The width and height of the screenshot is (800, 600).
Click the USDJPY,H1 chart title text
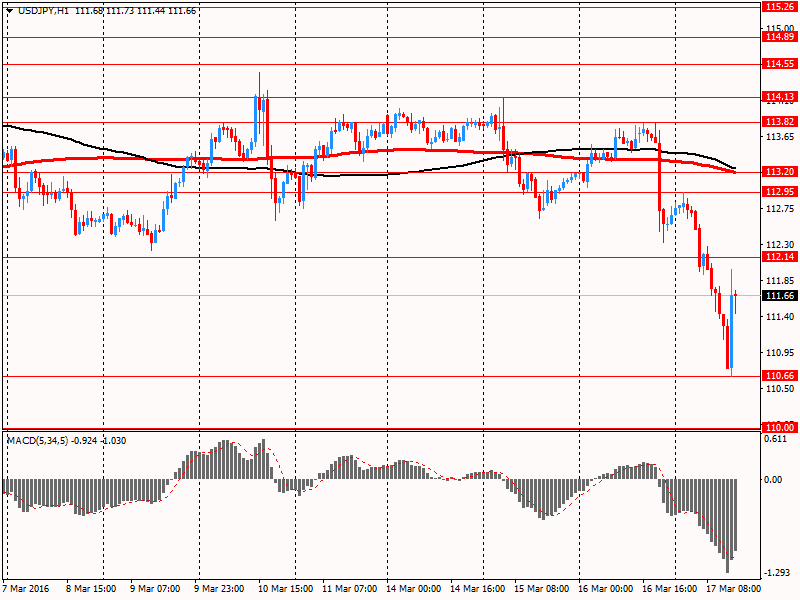point(43,10)
